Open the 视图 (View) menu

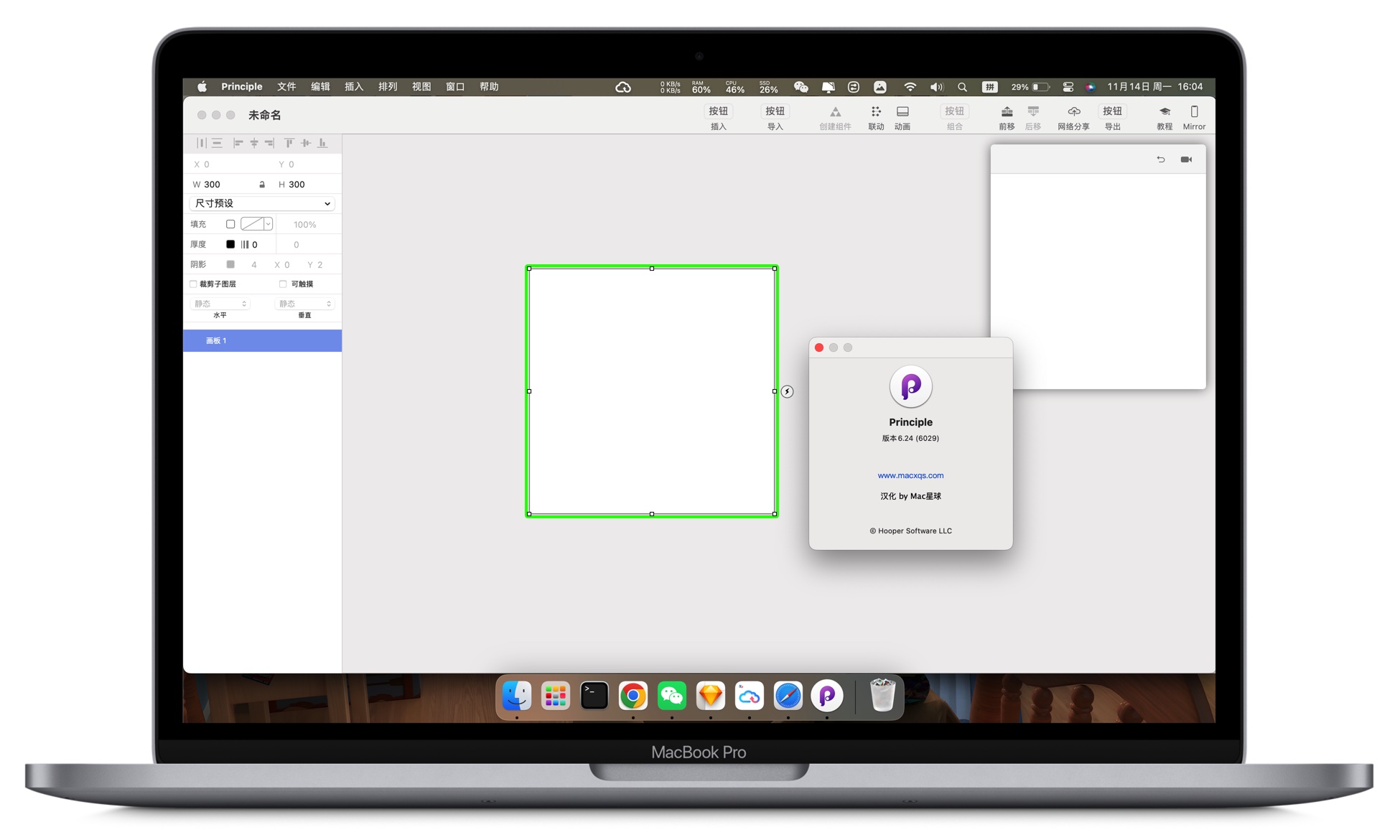click(421, 87)
